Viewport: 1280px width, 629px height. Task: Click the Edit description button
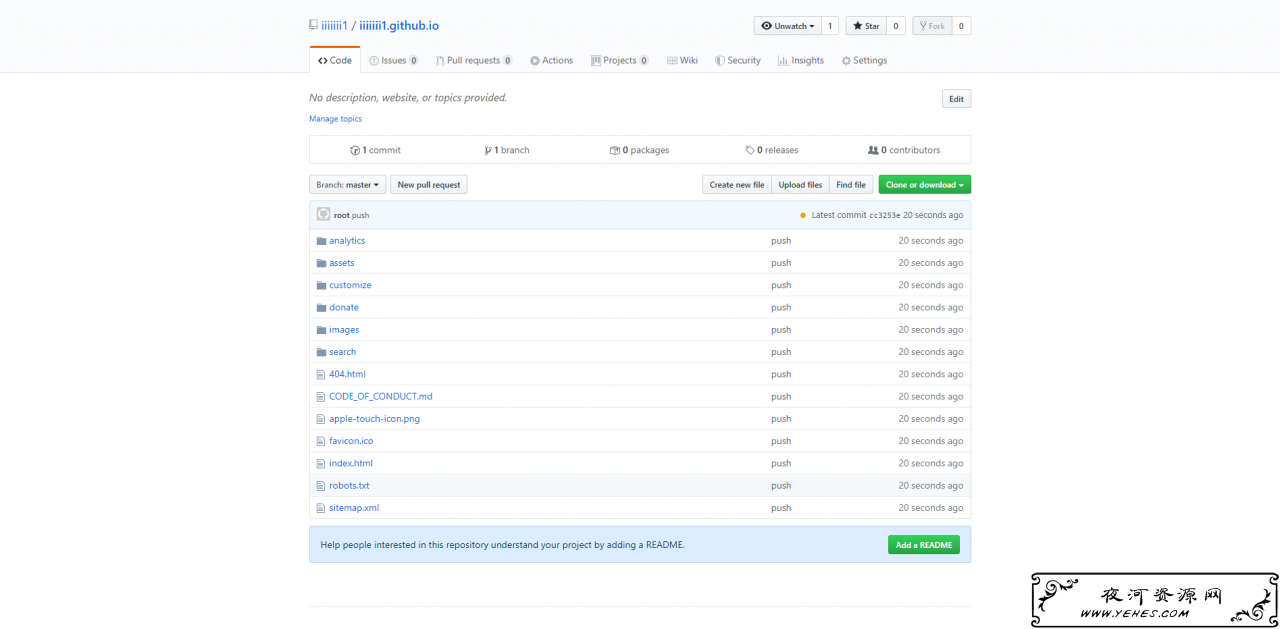956,99
